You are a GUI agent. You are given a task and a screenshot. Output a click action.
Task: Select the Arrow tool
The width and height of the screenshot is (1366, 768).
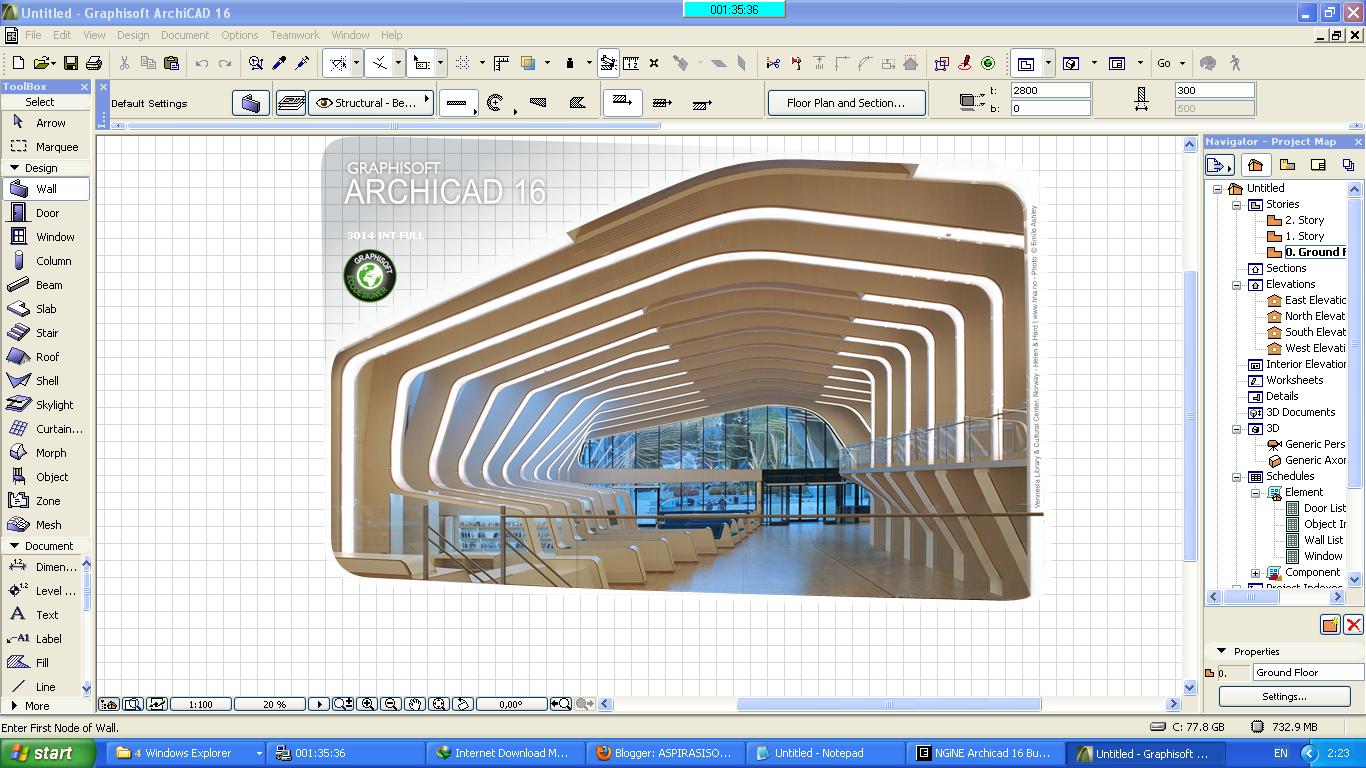click(46, 123)
